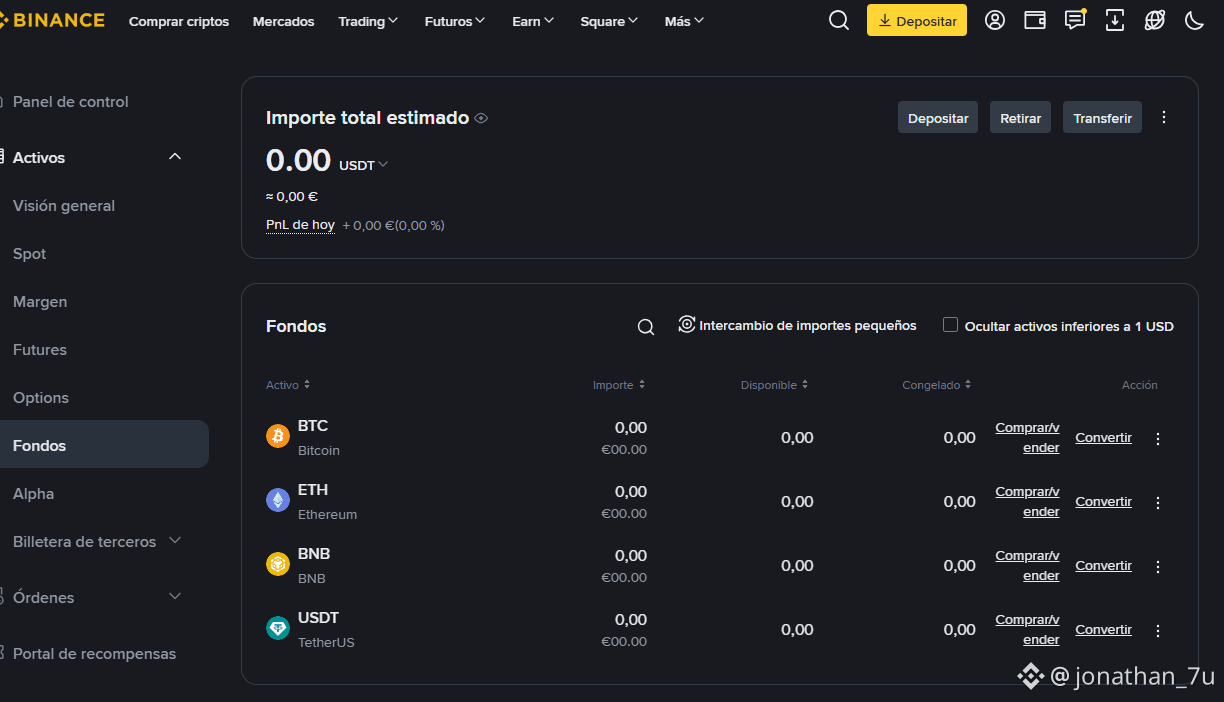Switch theme with the moon icon
The width and height of the screenshot is (1224, 702).
point(1194,20)
